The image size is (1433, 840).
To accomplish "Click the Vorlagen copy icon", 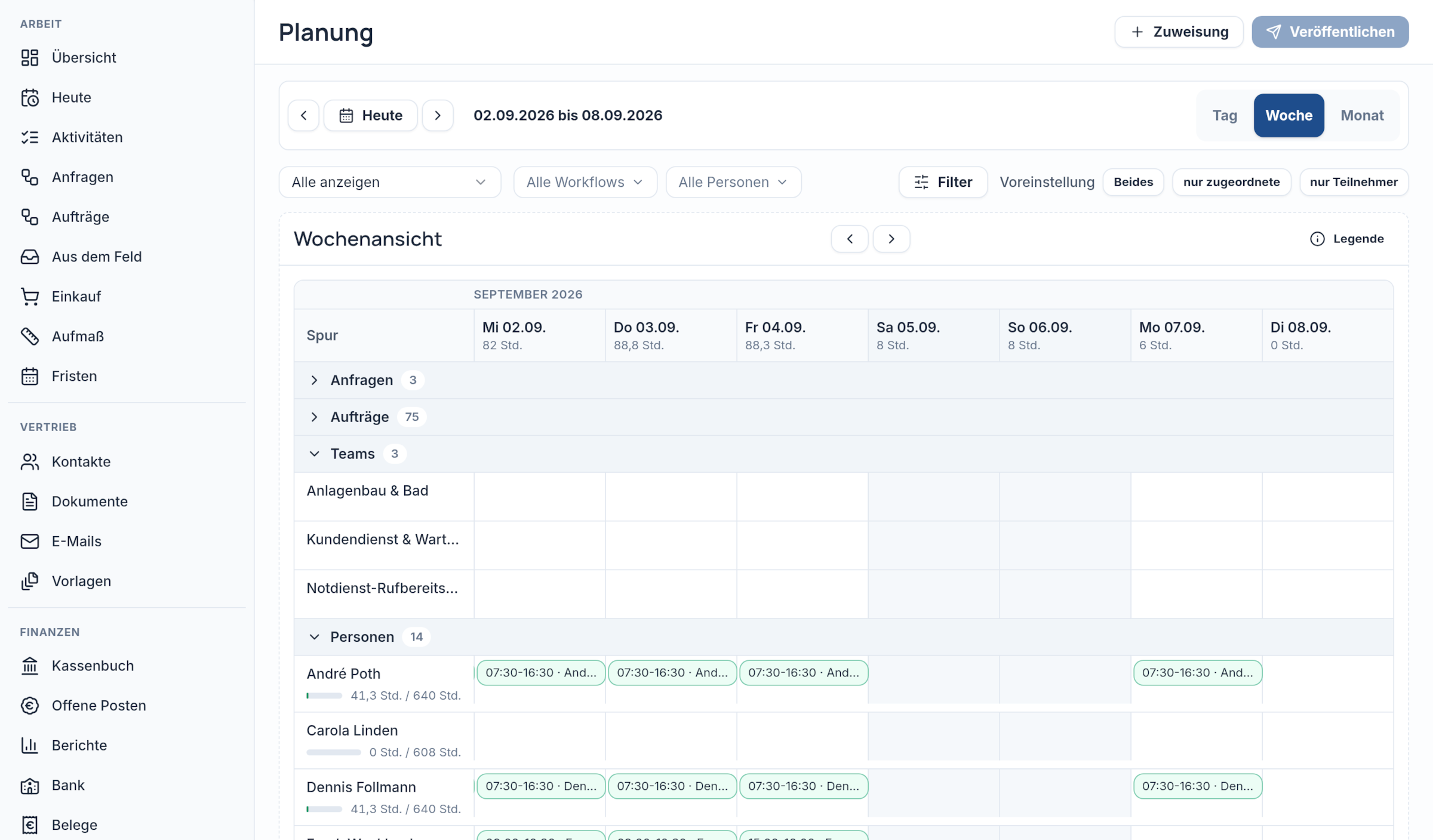I will [x=30, y=581].
